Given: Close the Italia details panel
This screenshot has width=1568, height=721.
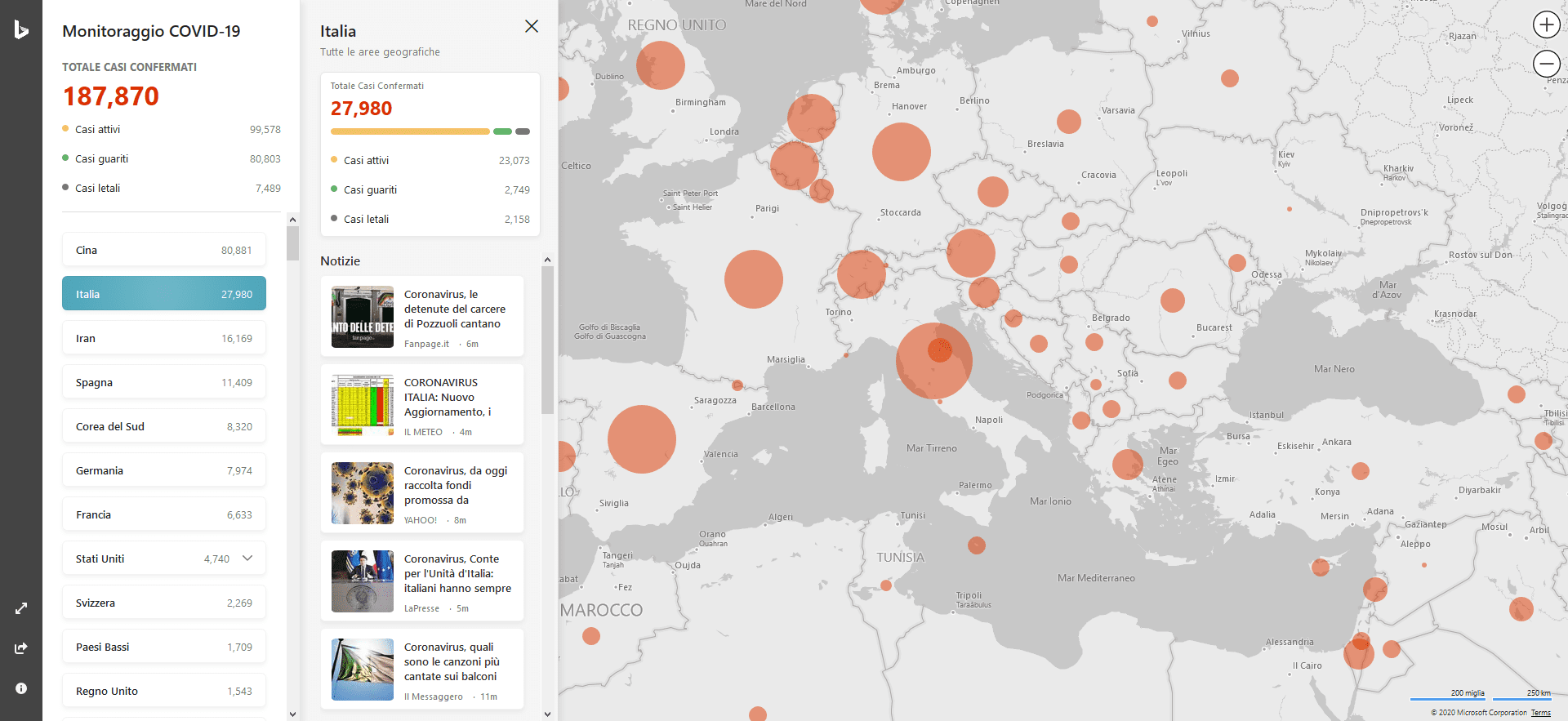Looking at the screenshot, I should pyautogui.click(x=532, y=26).
